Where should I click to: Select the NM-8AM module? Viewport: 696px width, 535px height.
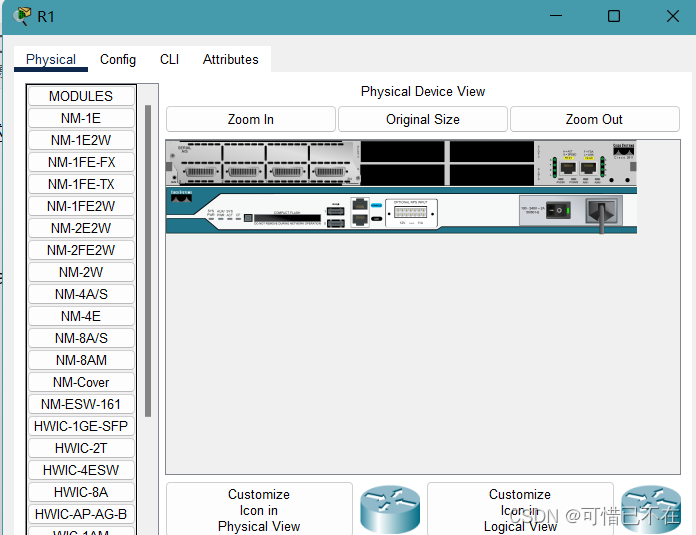pyautogui.click(x=81, y=360)
